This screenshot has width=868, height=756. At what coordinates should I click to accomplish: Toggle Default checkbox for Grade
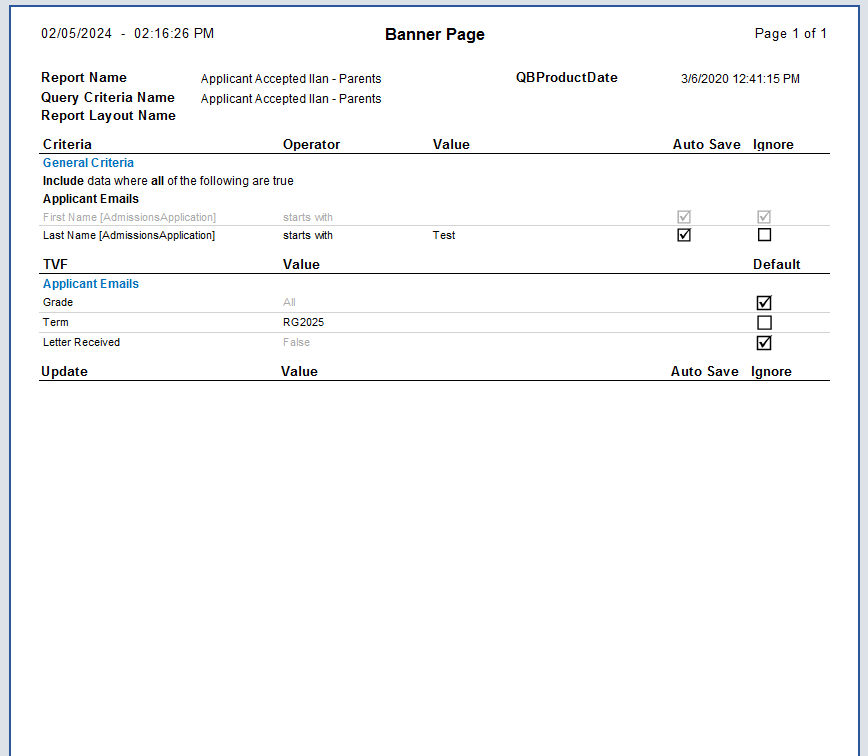click(x=764, y=302)
